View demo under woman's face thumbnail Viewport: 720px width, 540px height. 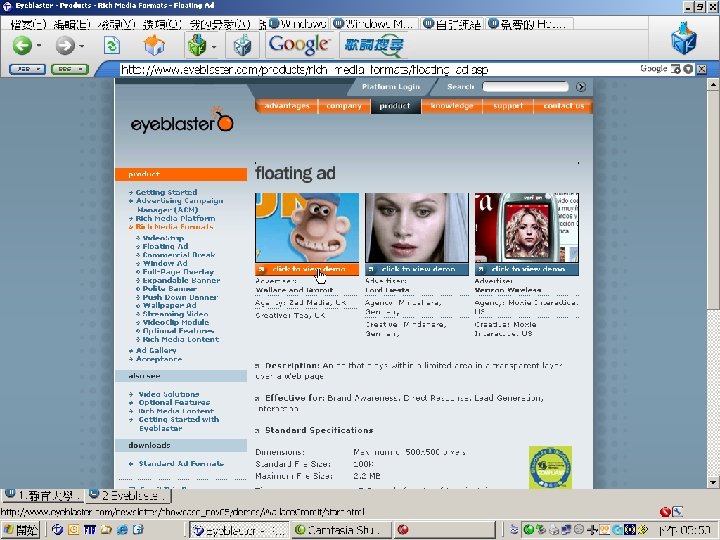click(x=416, y=269)
